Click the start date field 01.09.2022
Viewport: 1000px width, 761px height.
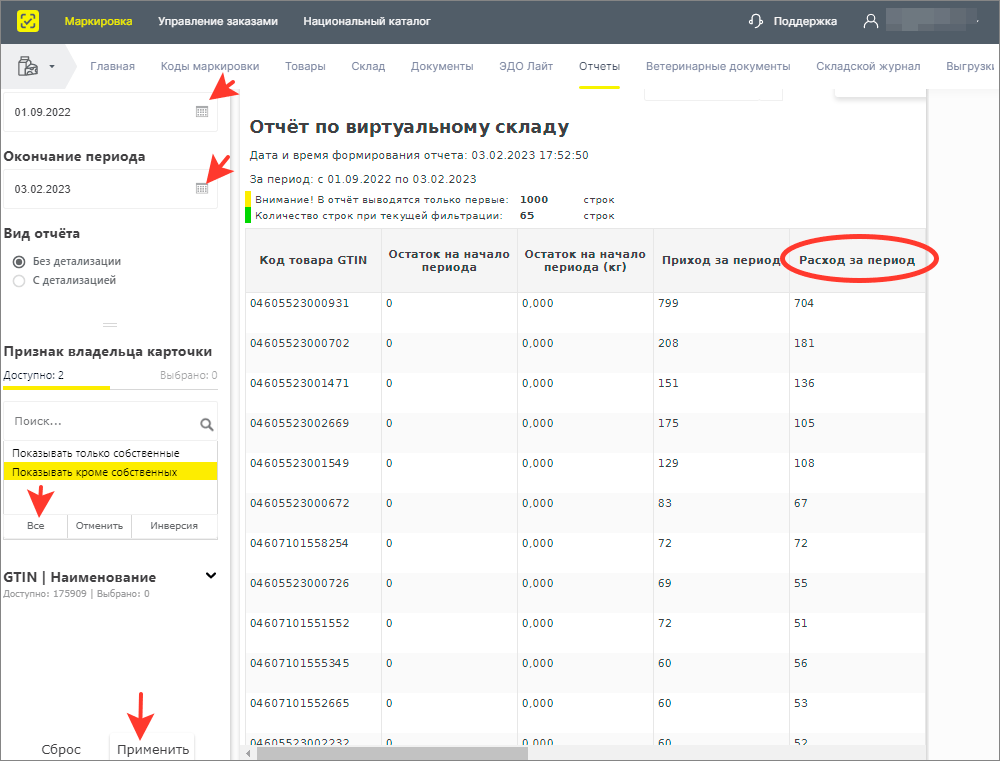[110, 112]
